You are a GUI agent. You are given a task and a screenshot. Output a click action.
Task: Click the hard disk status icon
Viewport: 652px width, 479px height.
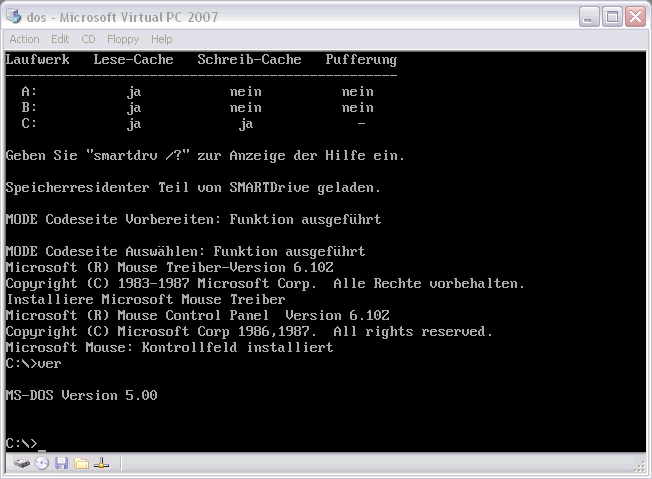22,463
